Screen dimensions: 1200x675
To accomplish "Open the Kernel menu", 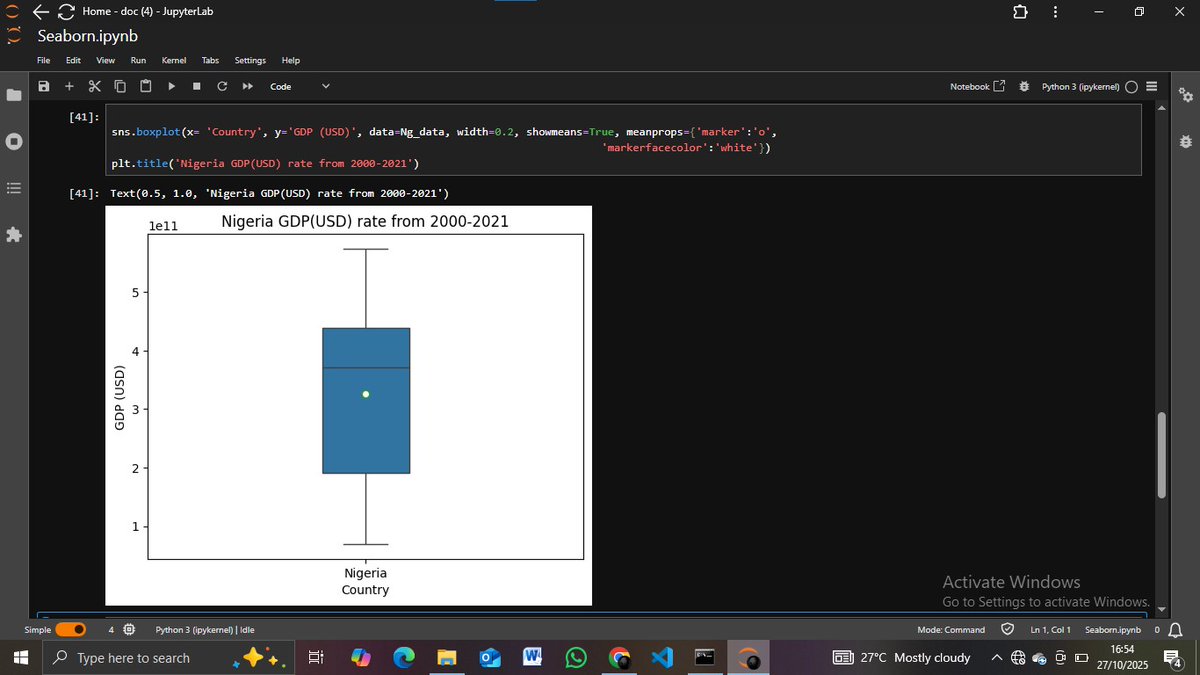I will coord(174,60).
